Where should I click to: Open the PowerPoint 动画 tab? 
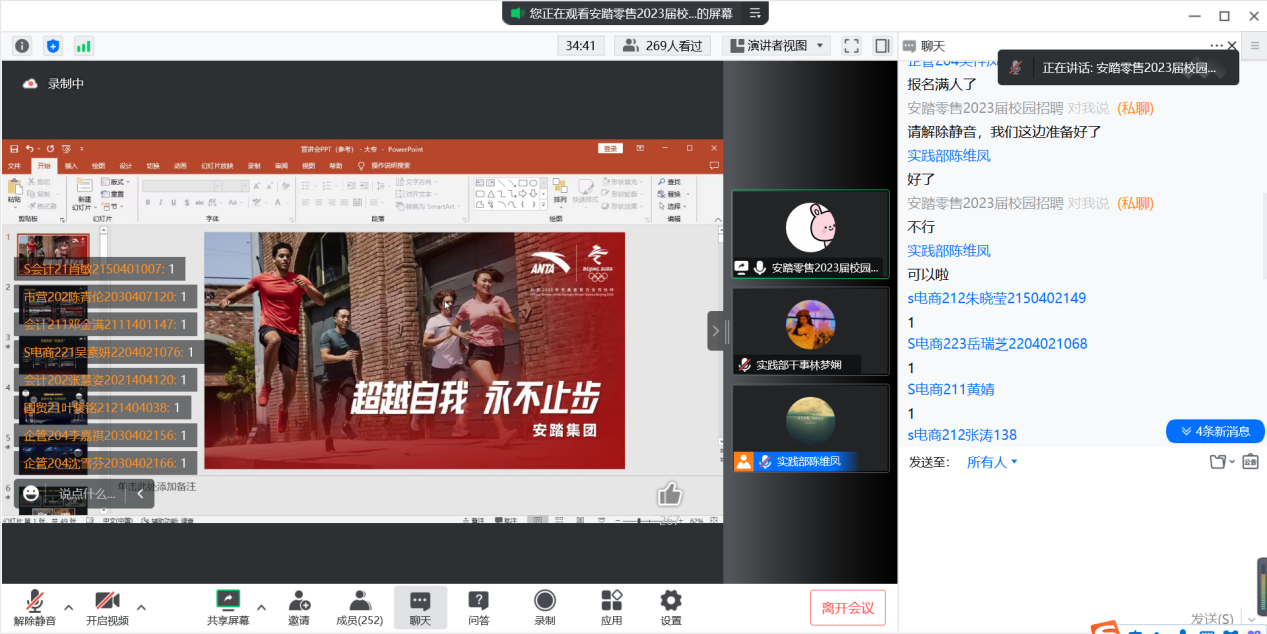tap(180, 165)
